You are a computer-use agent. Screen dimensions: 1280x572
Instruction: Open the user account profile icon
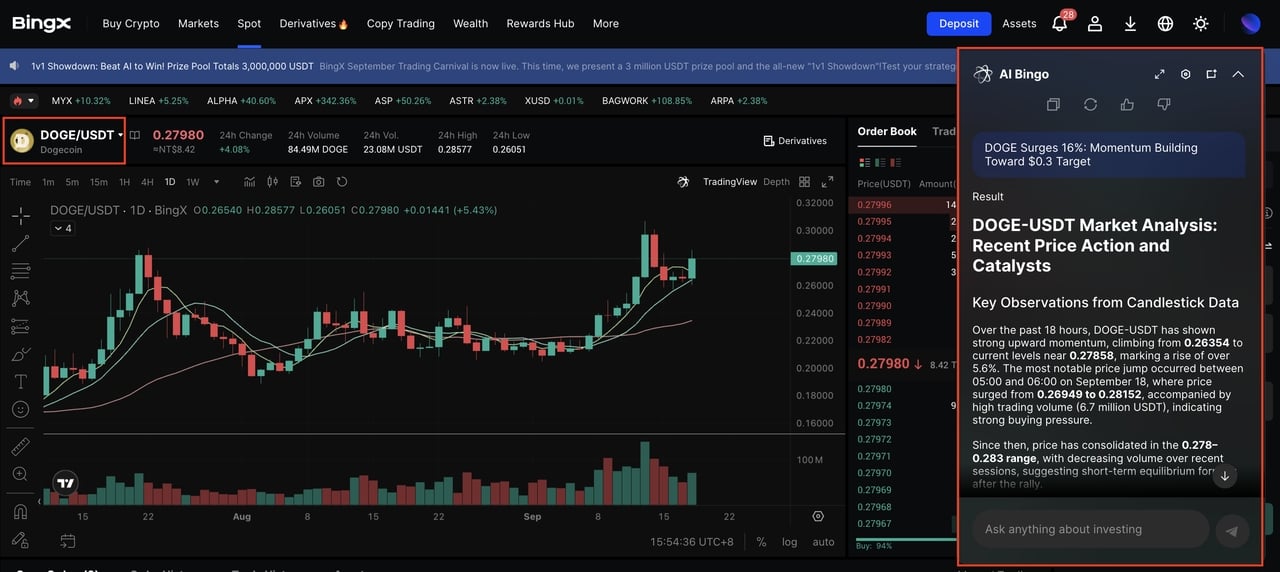point(1095,23)
